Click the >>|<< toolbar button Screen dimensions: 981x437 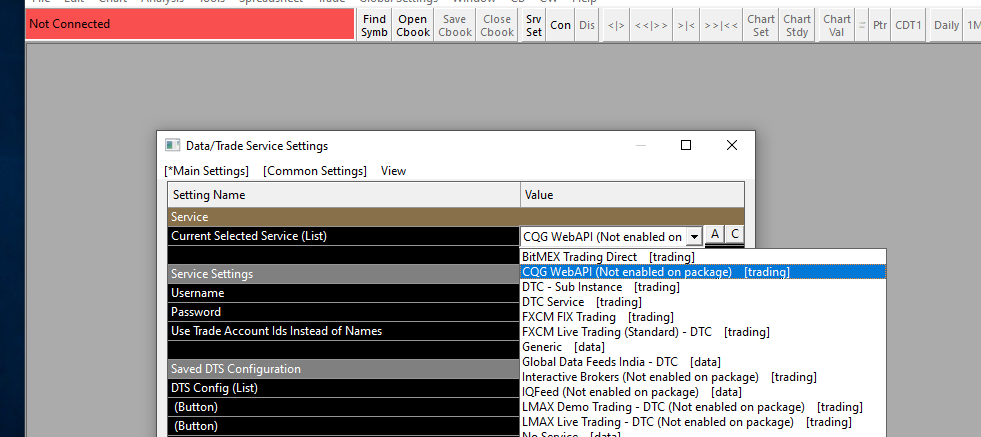[x=721, y=26]
